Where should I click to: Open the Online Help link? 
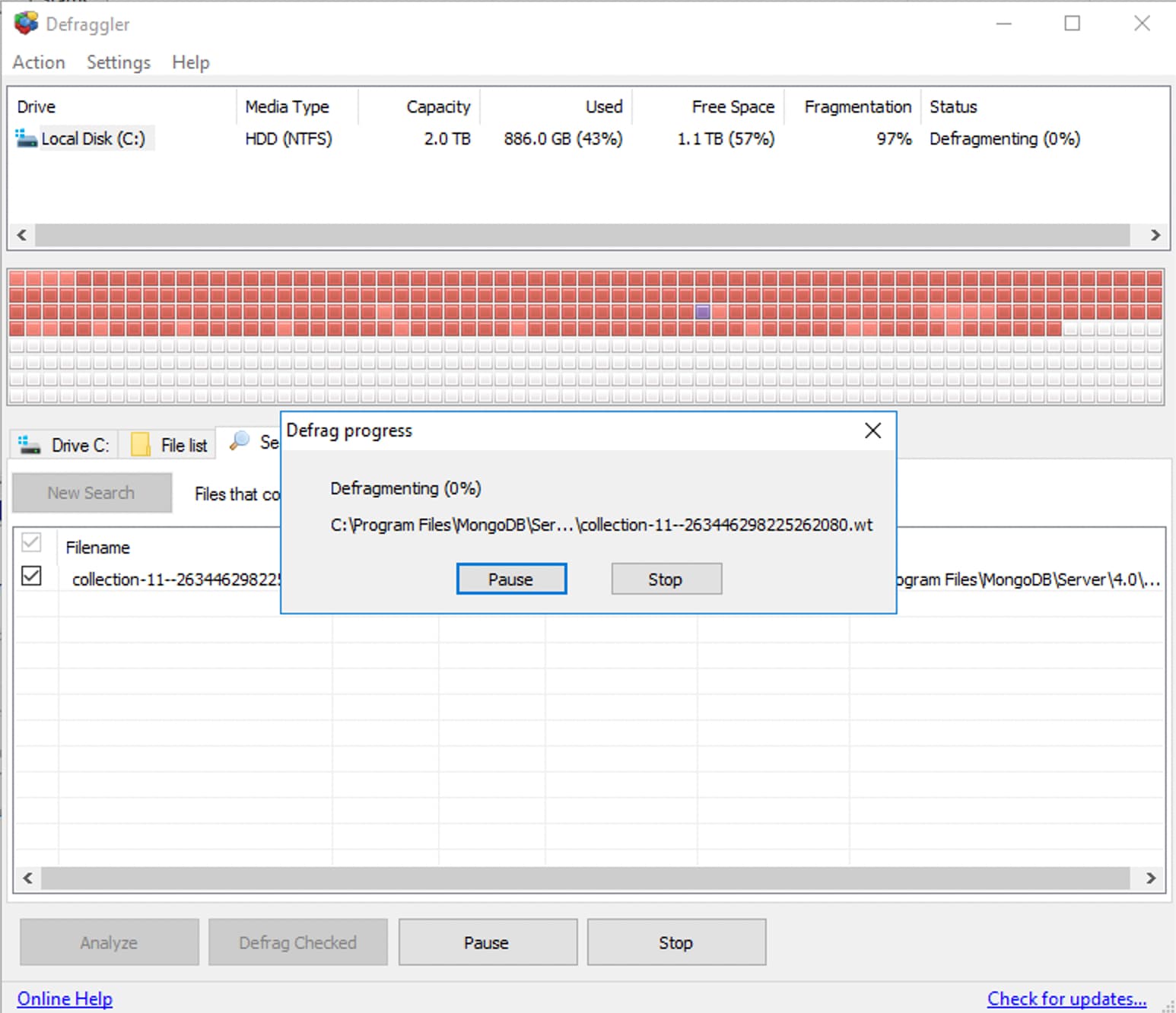[x=65, y=999]
